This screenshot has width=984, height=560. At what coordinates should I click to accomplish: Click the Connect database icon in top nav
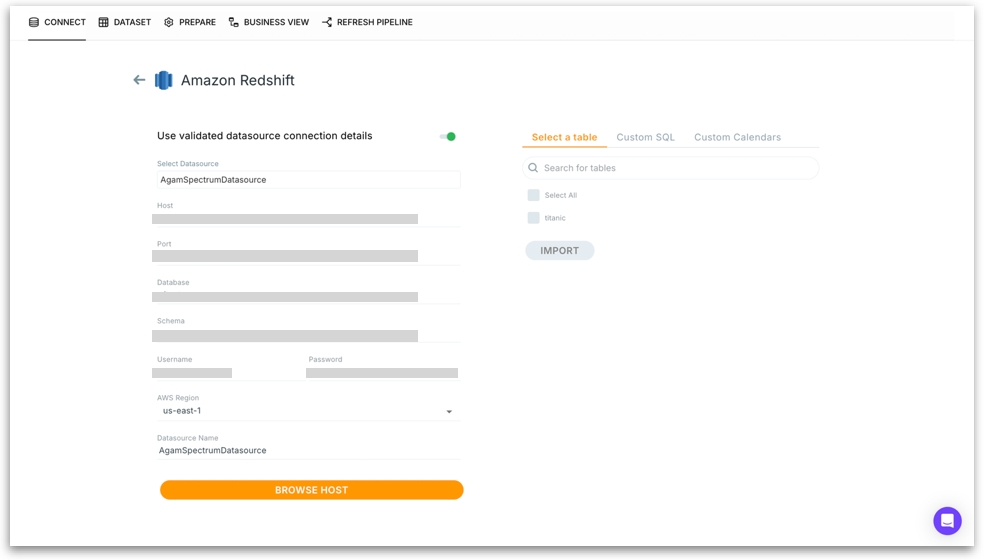(x=34, y=22)
